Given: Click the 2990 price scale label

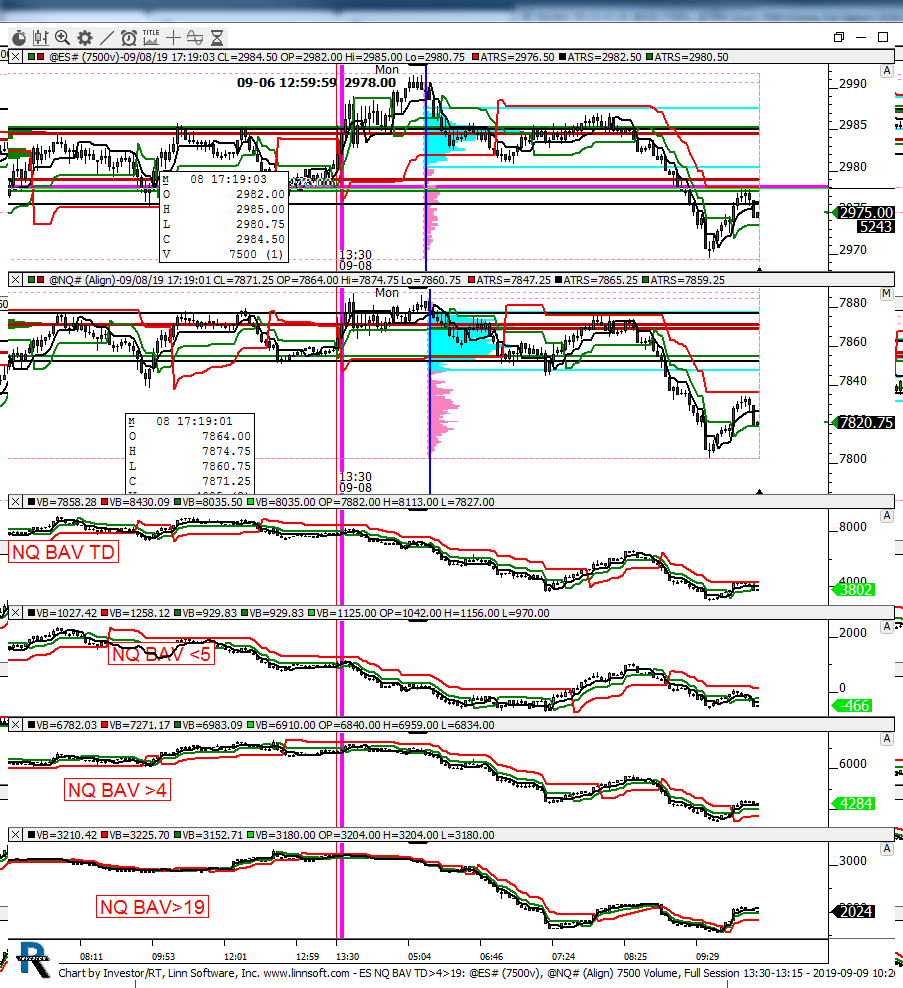Looking at the screenshot, I should 853,84.
